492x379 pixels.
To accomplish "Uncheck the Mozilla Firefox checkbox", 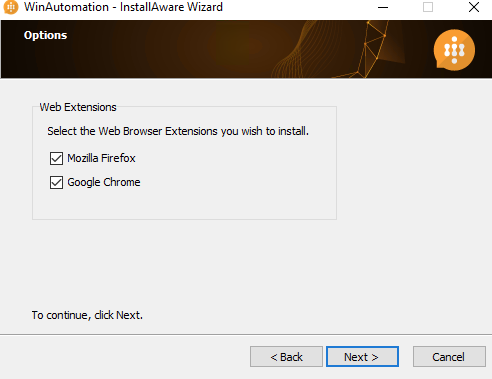I will point(56,158).
